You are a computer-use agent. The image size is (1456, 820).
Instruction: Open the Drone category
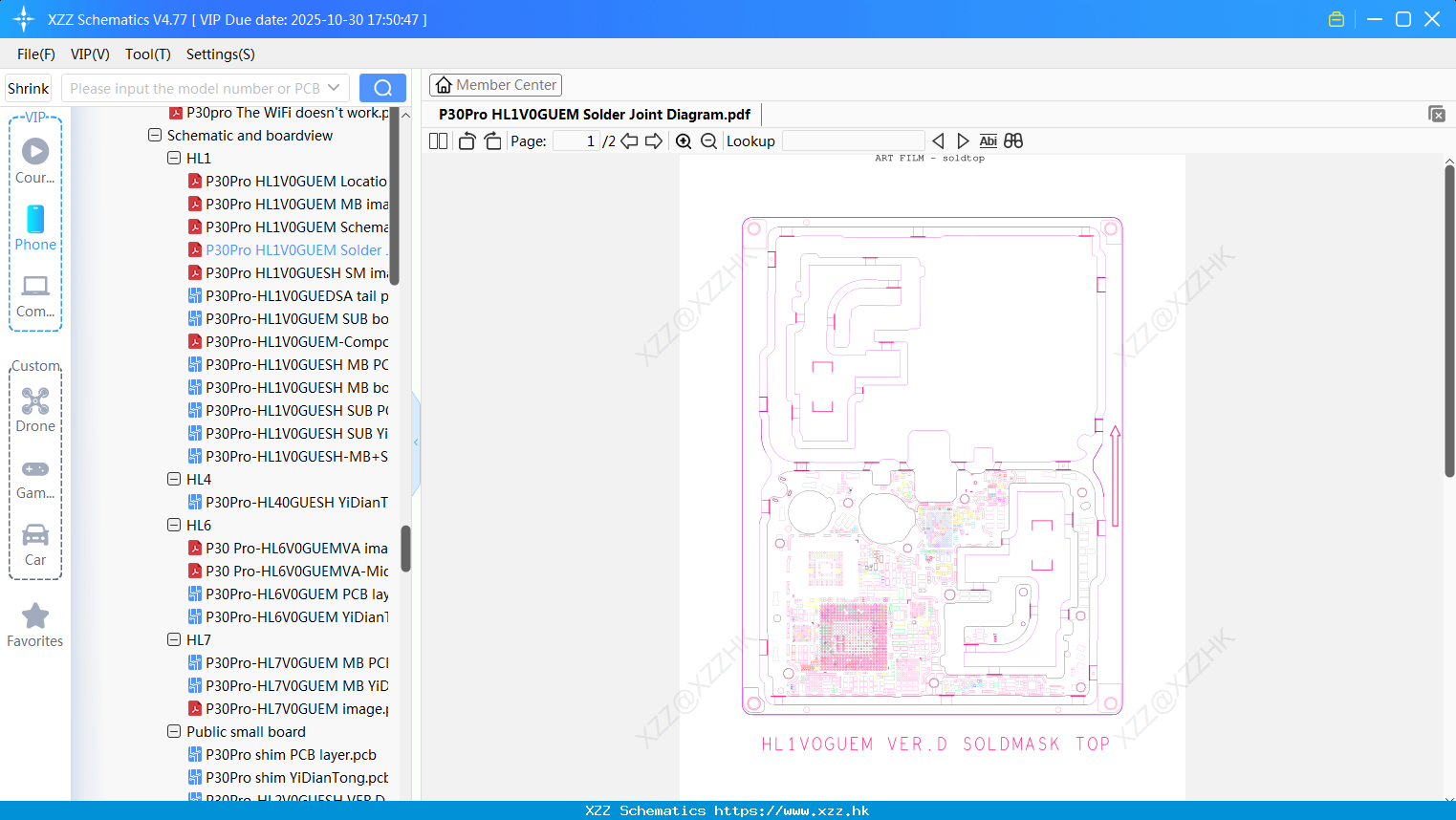pyautogui.click(x=35, y=410)
